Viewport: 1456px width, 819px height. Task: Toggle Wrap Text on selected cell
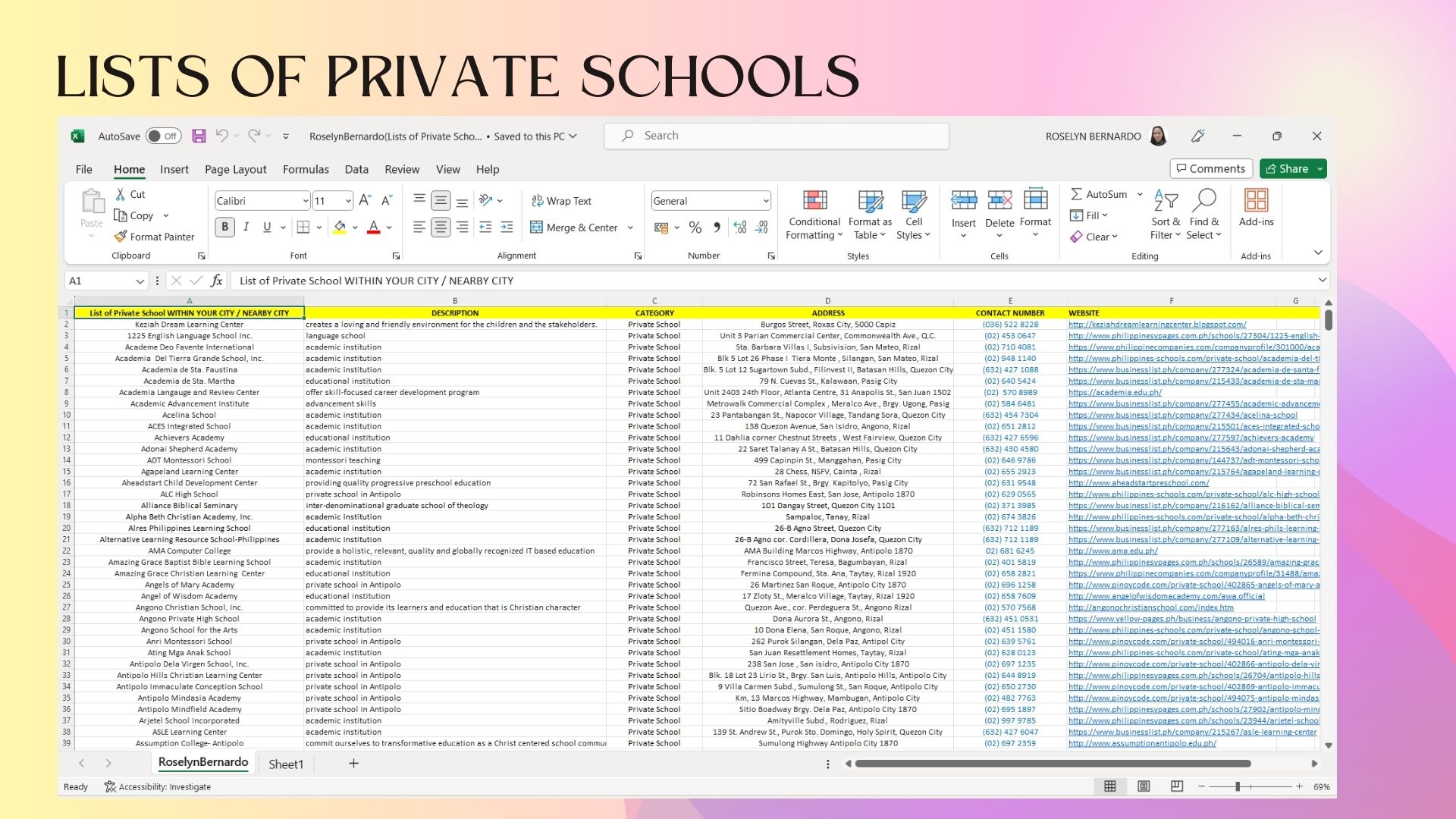point(561,201)
